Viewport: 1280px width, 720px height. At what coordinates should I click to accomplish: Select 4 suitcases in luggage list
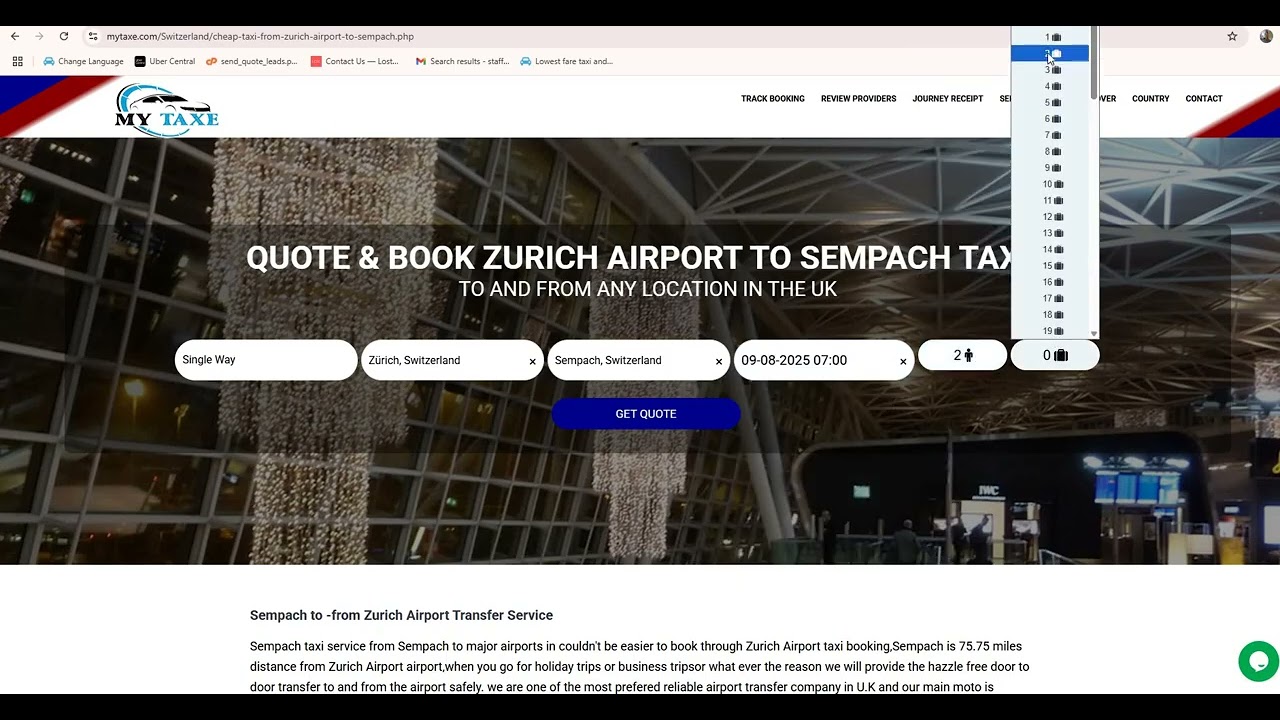(x=1050, y=86)
